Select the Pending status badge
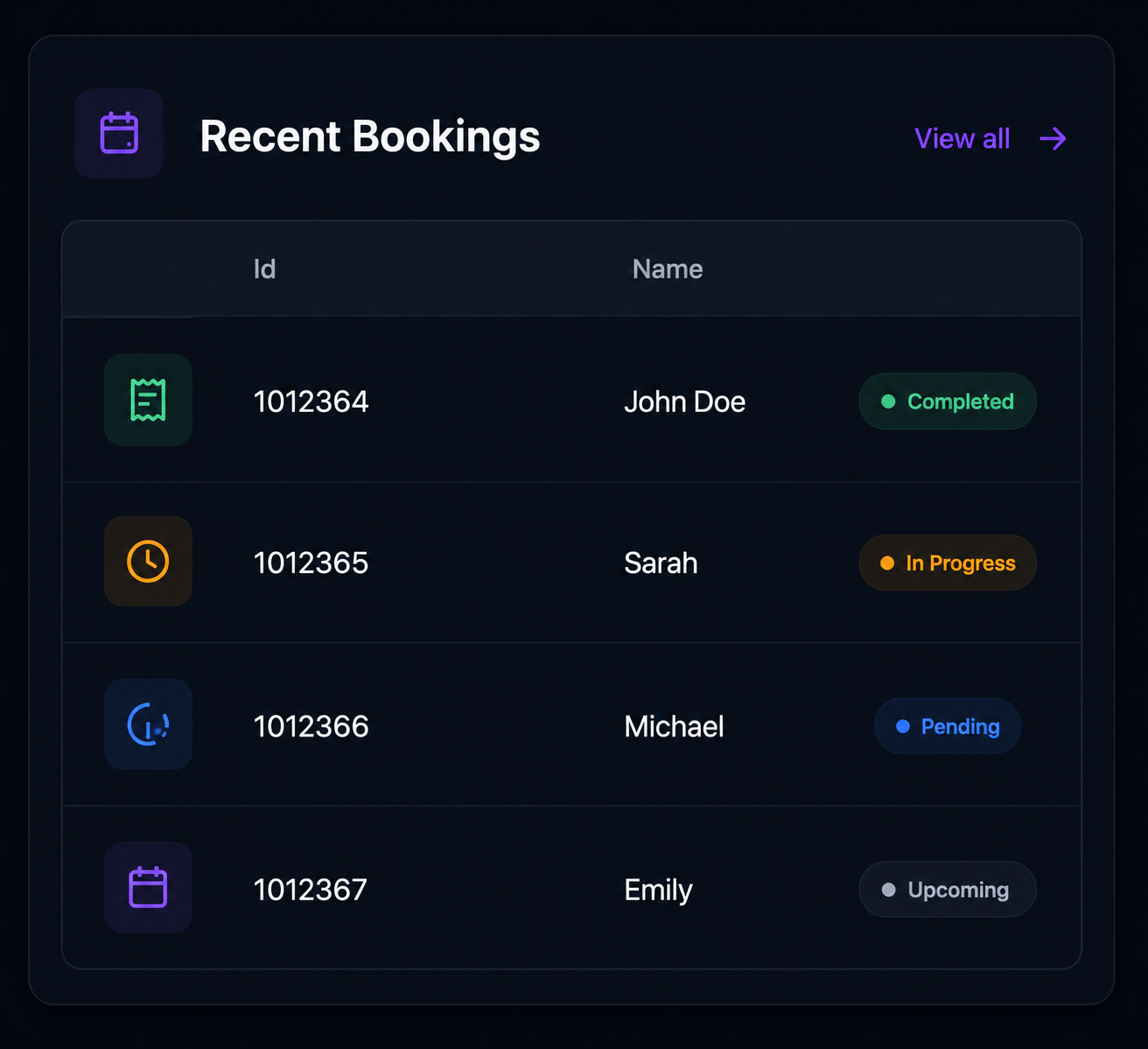The width and height of the screenshot is (1148, 1049). point(948,726)
